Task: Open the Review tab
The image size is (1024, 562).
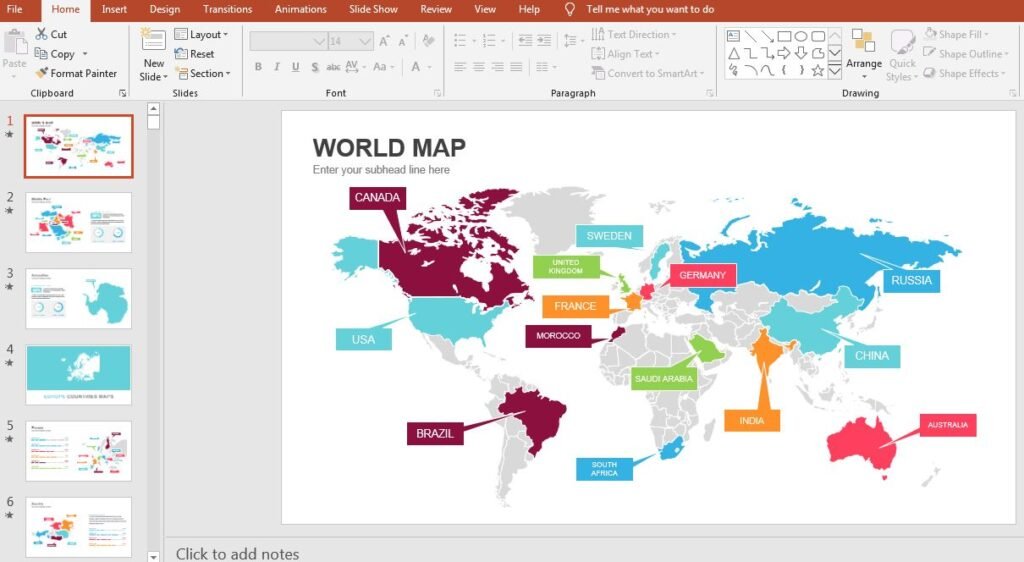Action: click(x=436, y=9)
